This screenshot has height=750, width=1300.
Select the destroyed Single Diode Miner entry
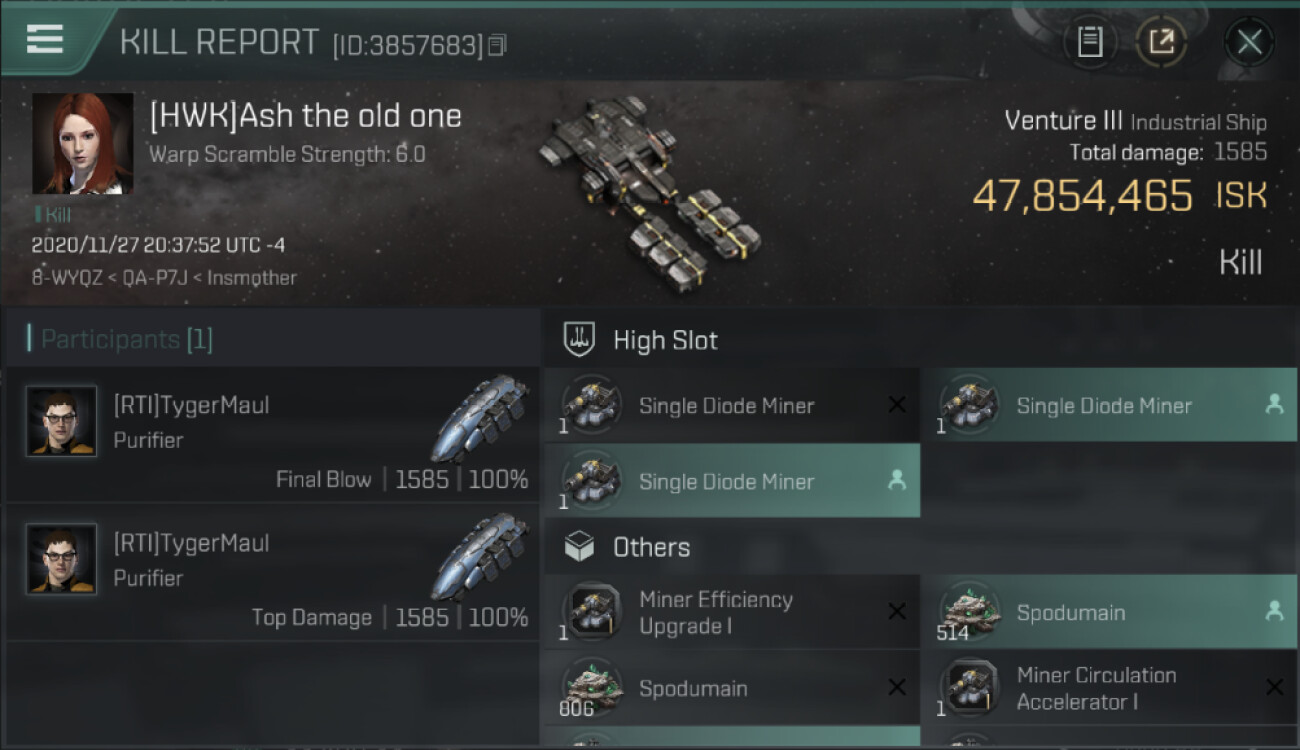tap(731, 406)
